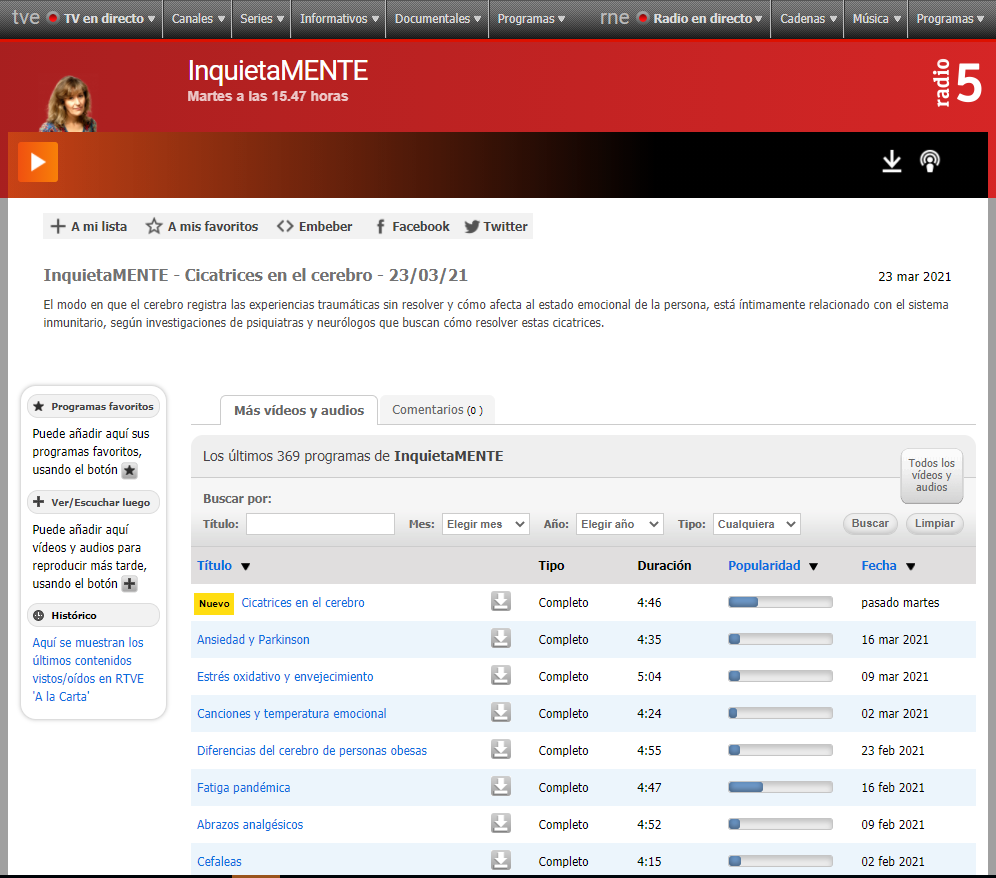The height and width of the screenshot is (878, 996).
Task: Open the Canales menu
Action: tap(198, 18)
